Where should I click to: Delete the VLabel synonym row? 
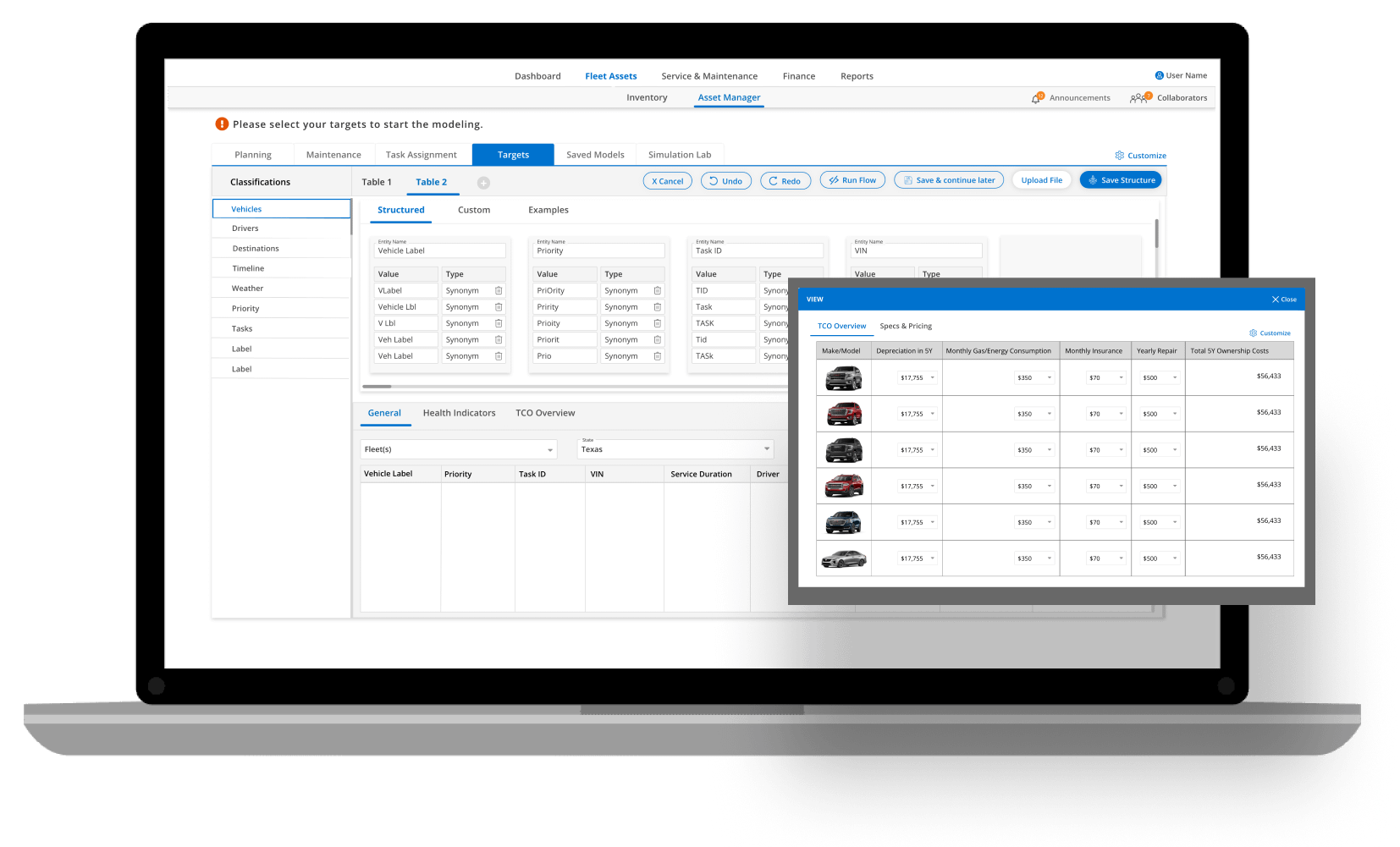point(499,291)
